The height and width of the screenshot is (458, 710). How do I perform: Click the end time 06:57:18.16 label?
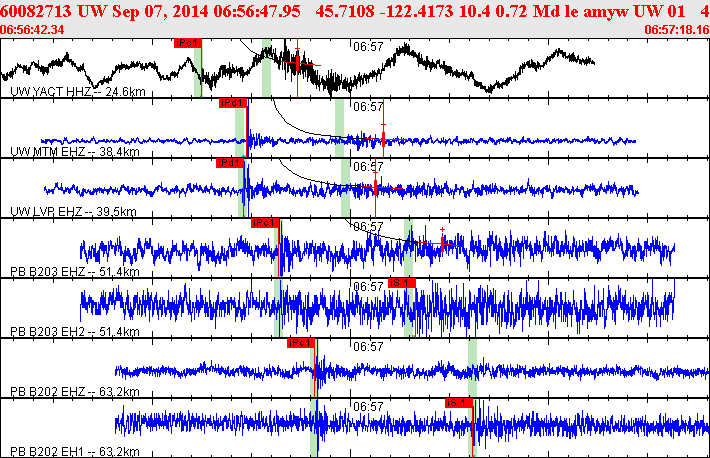[x=678, y=30]
